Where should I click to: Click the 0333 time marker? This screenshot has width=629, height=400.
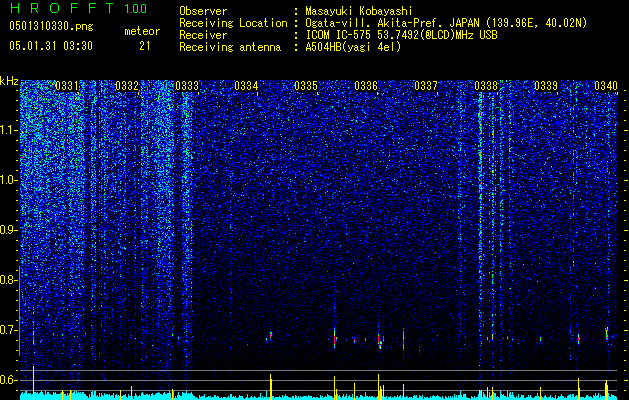[187, 86]
